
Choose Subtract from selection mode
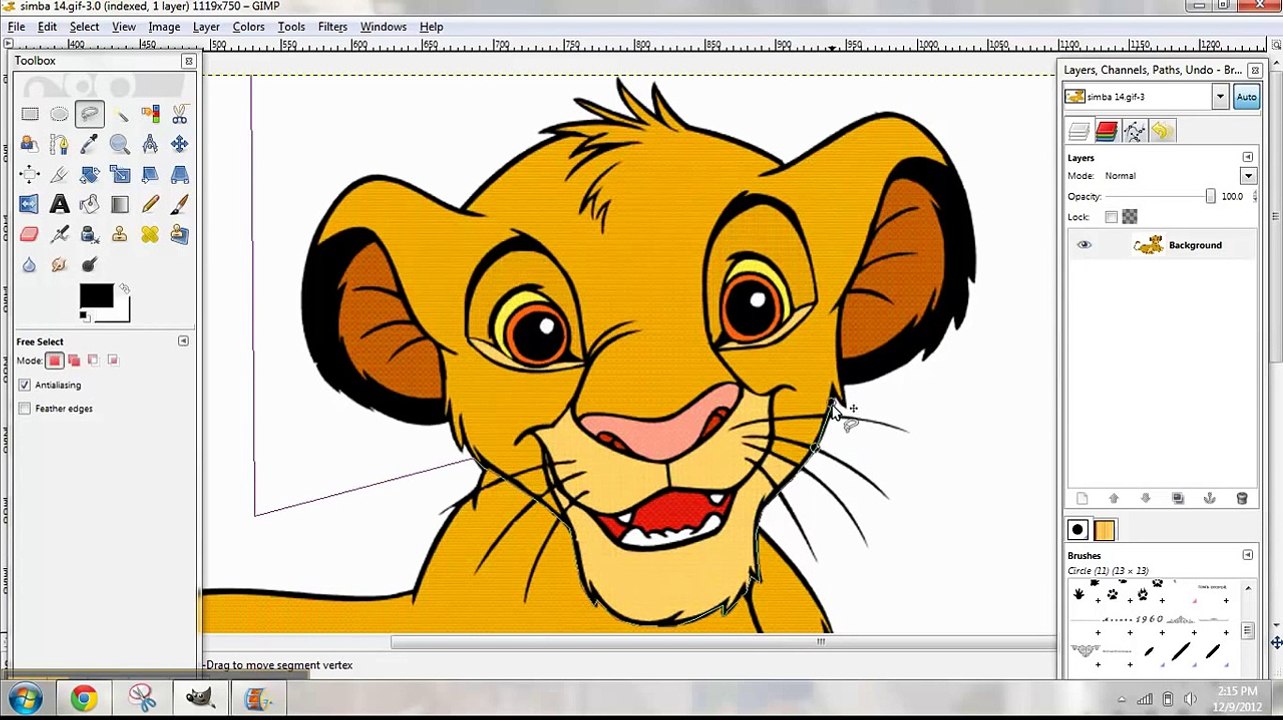(93, 360)
